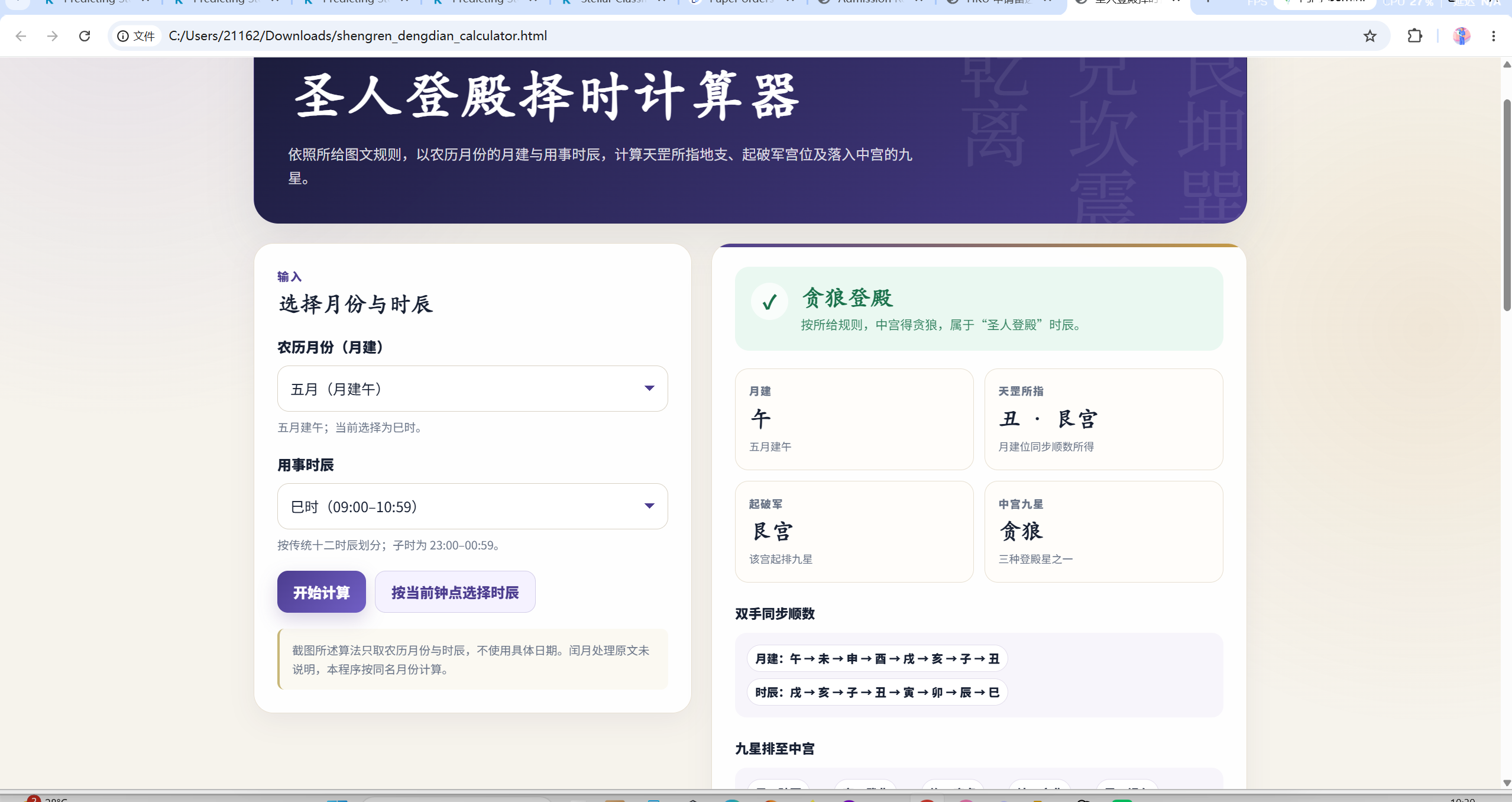
Task: Click the result heading 贪狼登殿
Action: 847,298
